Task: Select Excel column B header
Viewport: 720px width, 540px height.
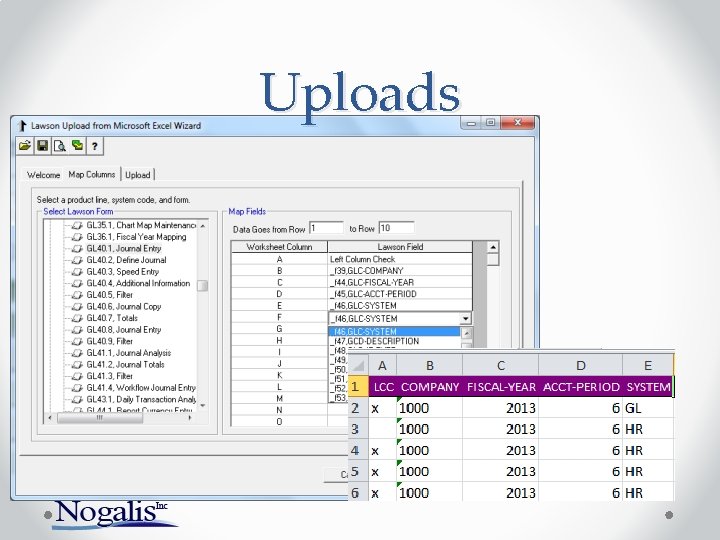Action: pyautogui.click(x=430, y=366)
